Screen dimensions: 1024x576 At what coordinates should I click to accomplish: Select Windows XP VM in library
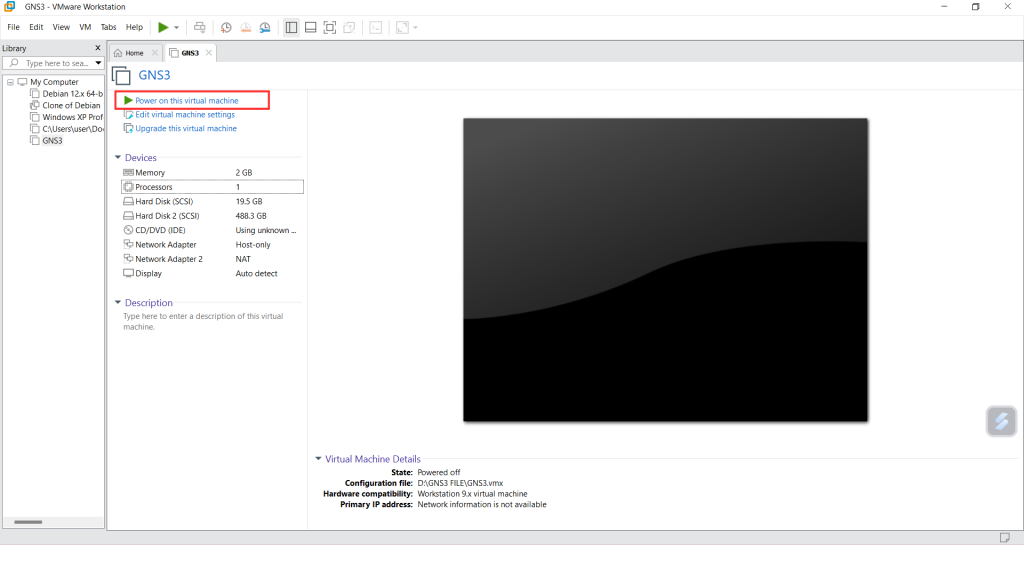tap(71, 117)
